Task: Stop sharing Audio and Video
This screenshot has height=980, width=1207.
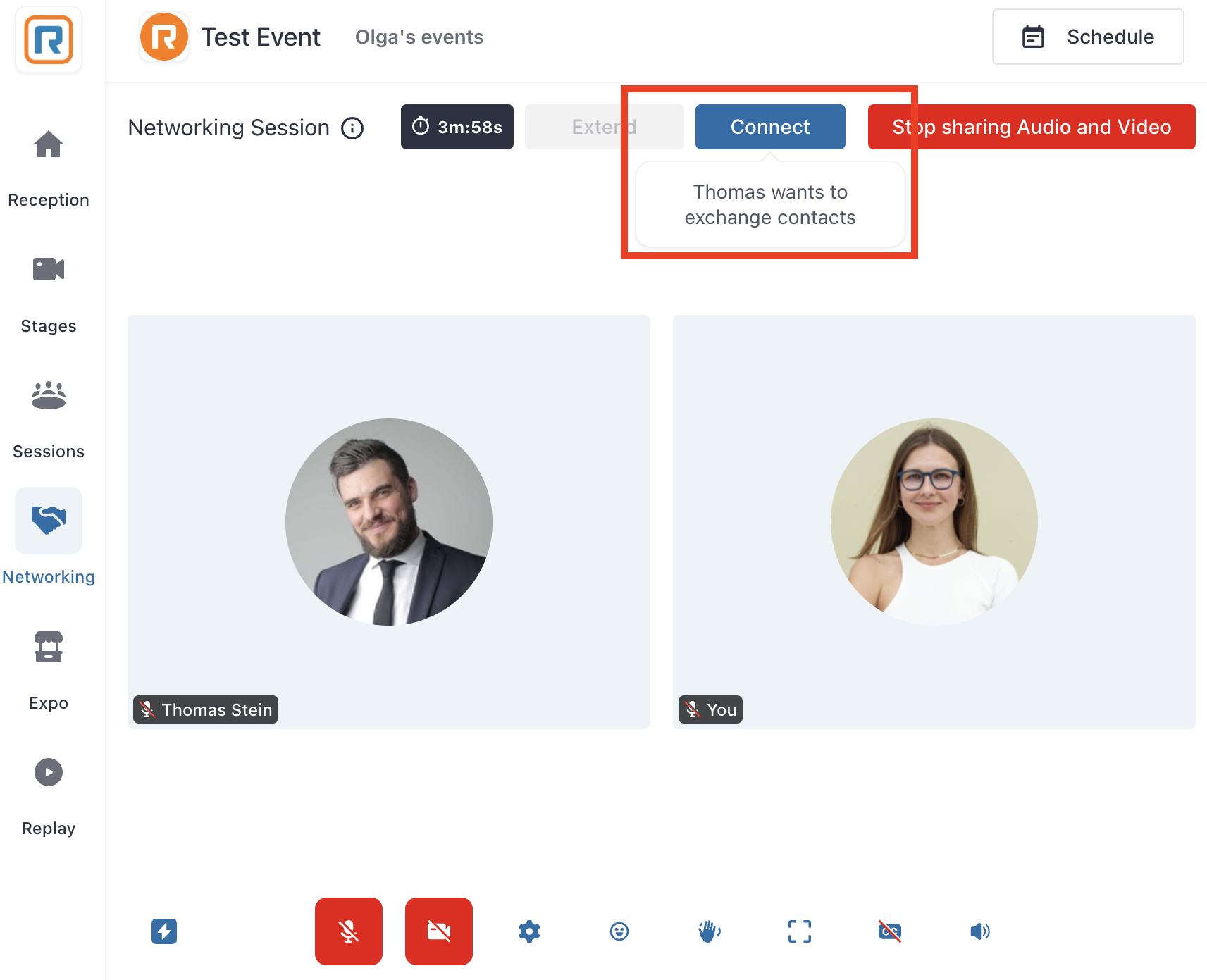Action: pyautogui.click(x=1032, y=127)
